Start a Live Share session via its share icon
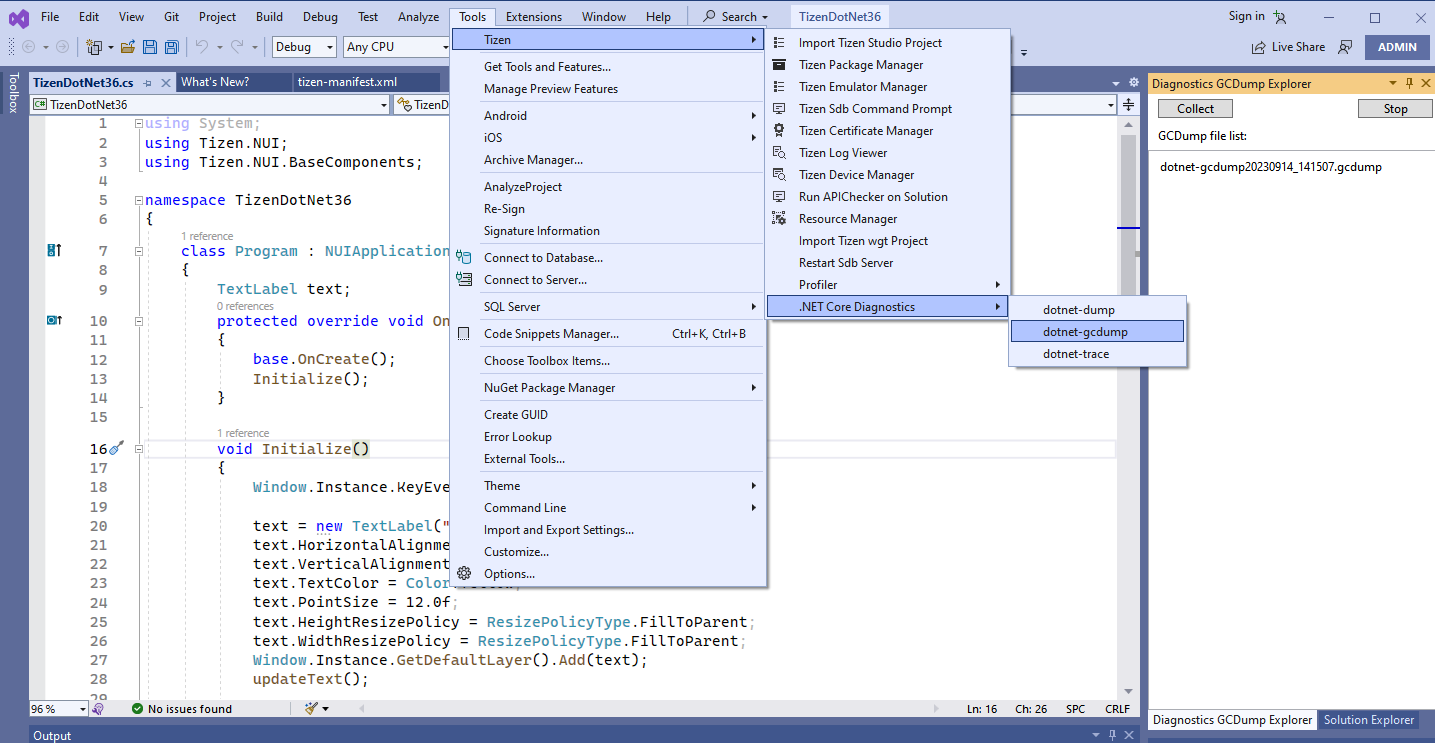Viewport: 1435px width, 743px height. pyautogui.click(x=1258, y=47)
